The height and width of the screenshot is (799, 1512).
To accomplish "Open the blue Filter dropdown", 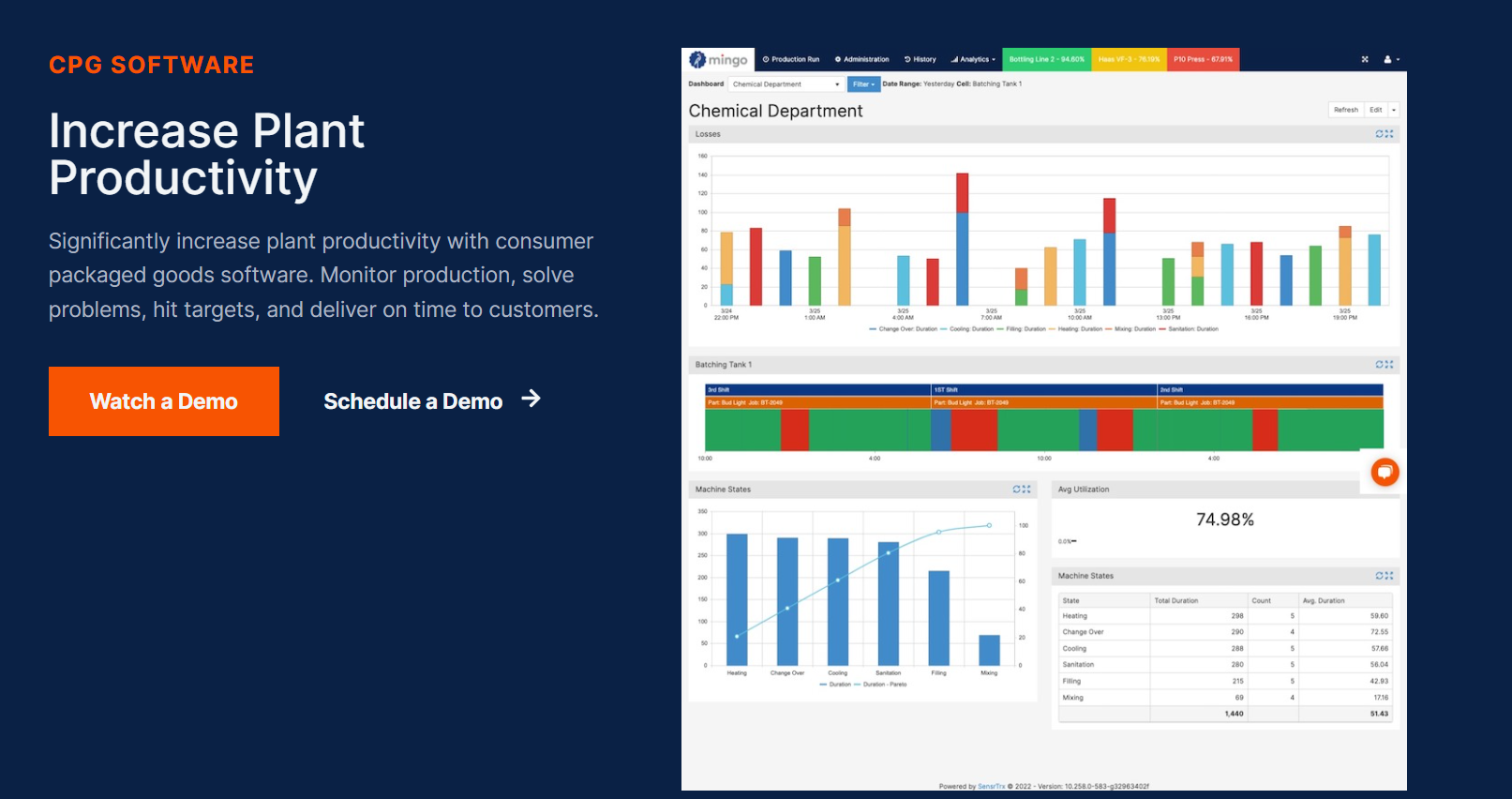I will click(862, 84).
